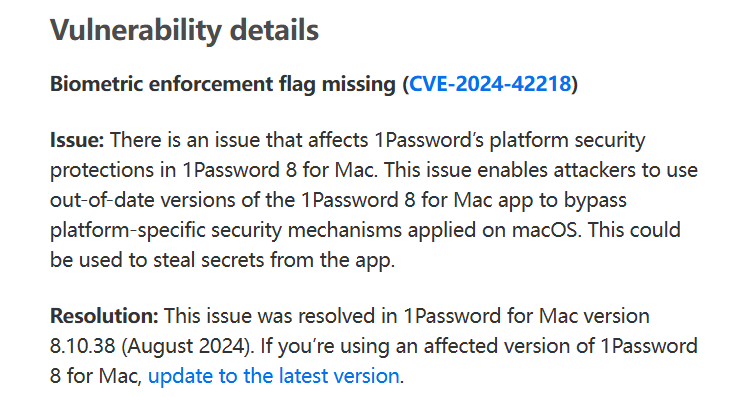Click the bold 'Issue:' label
Screen dimensions: 753x397
tap(77, 140)
